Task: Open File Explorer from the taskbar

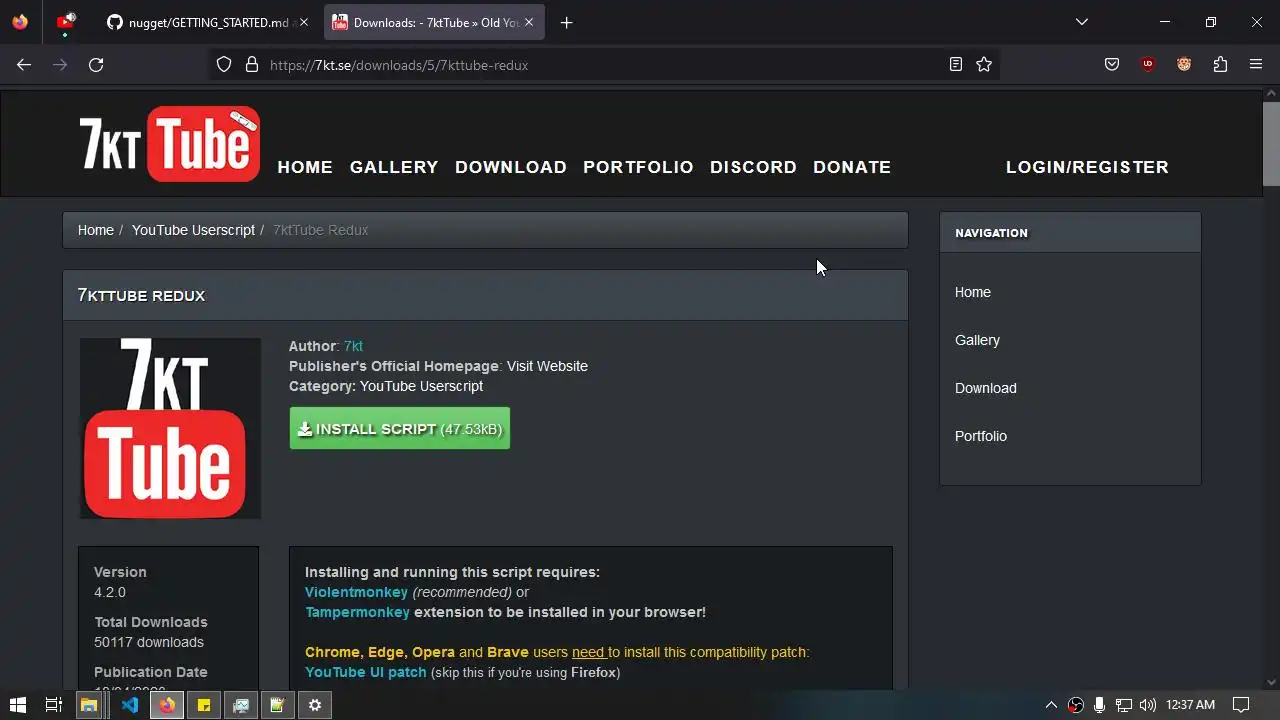Action: (x=89, y=705)
